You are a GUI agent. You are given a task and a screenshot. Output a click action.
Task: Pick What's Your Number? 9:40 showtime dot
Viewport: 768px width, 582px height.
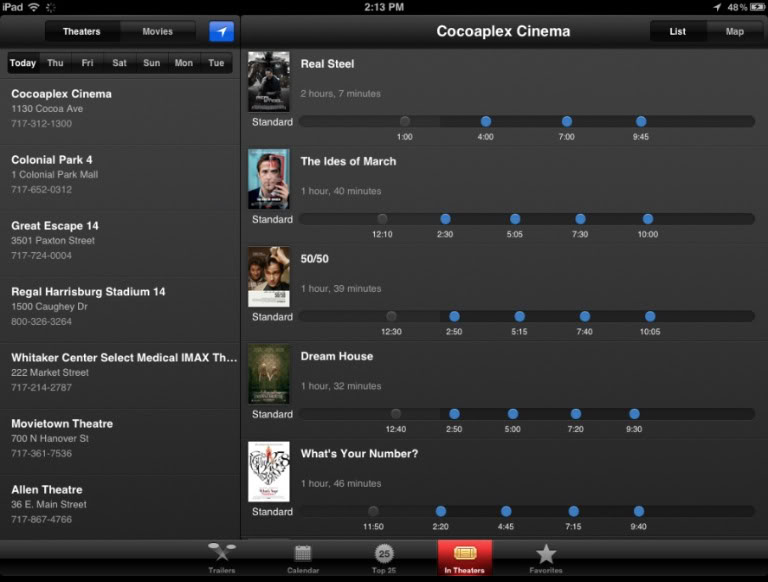[x=639, y=511]
